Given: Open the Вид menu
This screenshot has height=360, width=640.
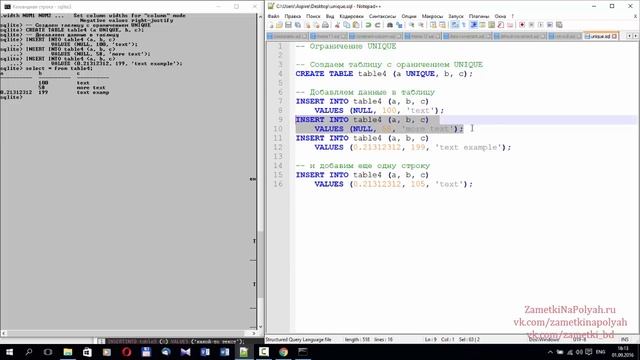Looking at the screenshot, I should 330,16.
